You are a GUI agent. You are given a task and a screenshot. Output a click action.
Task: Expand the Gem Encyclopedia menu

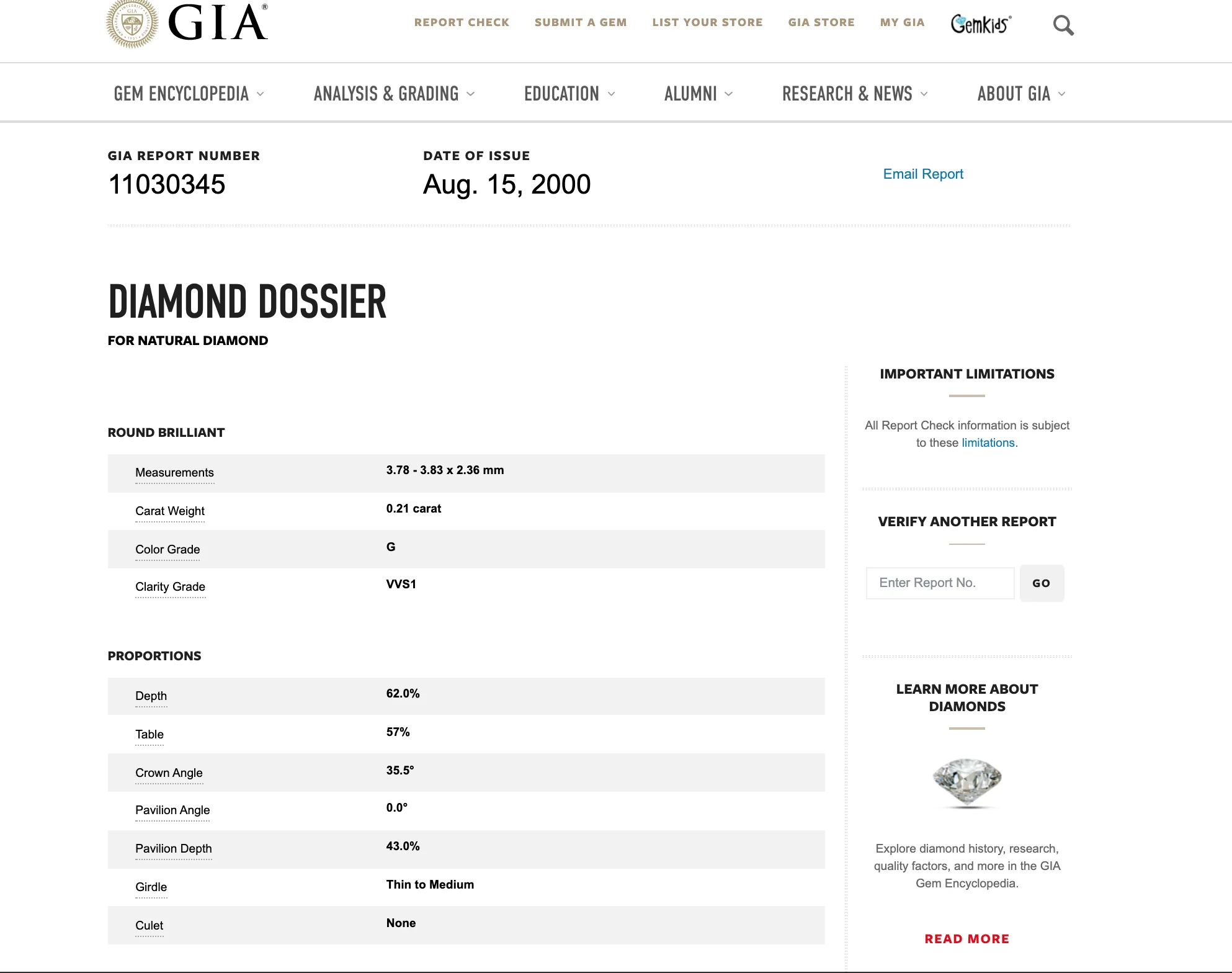[x=189, y=94]
